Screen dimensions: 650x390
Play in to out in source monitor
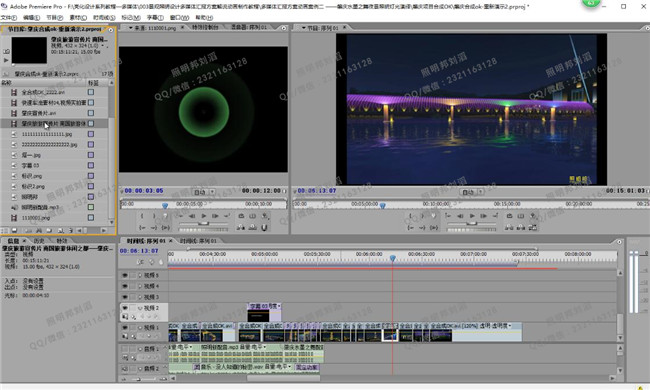point(165,228)
